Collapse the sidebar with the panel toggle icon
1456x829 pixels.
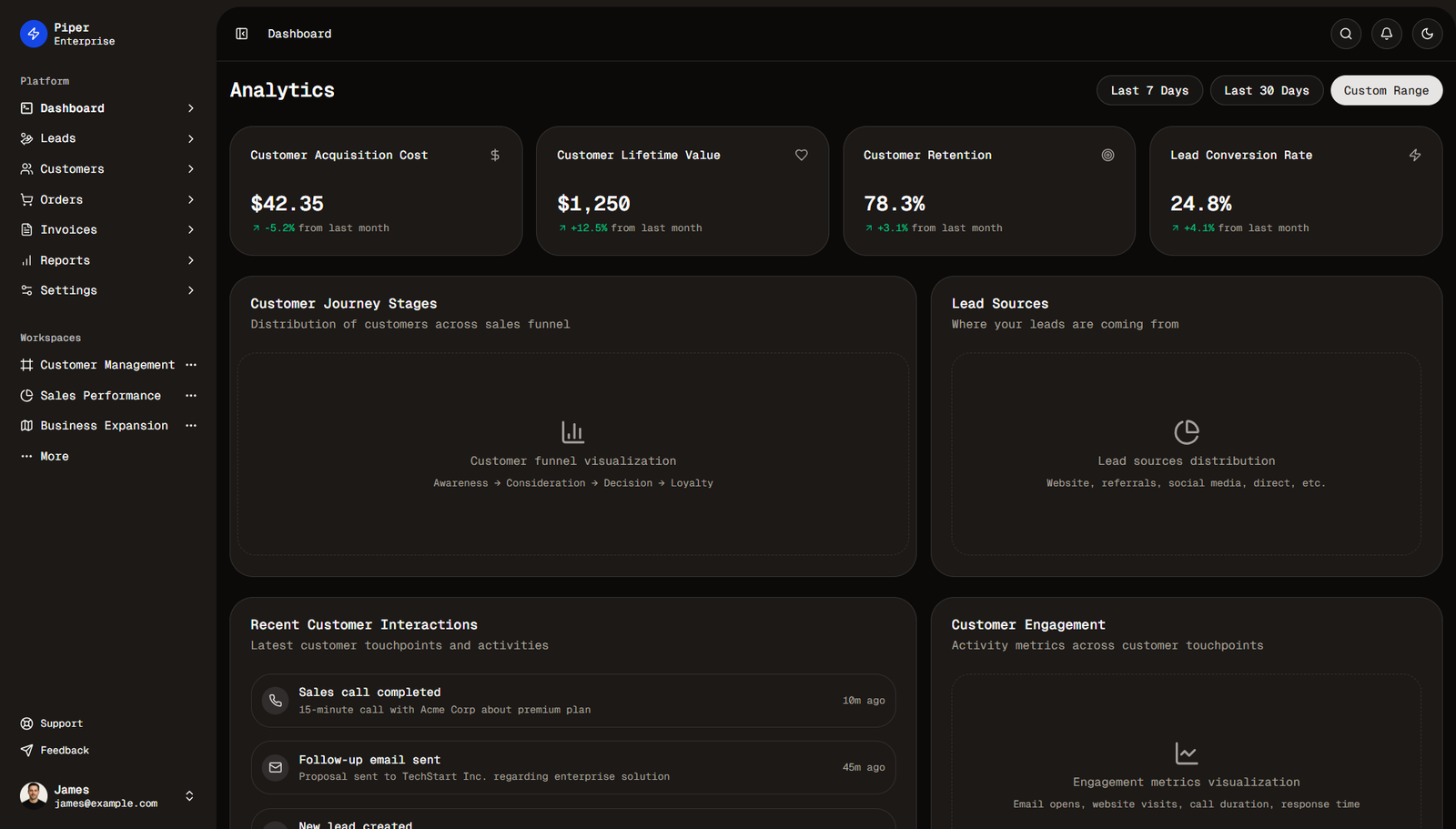(x=242, y=34)
